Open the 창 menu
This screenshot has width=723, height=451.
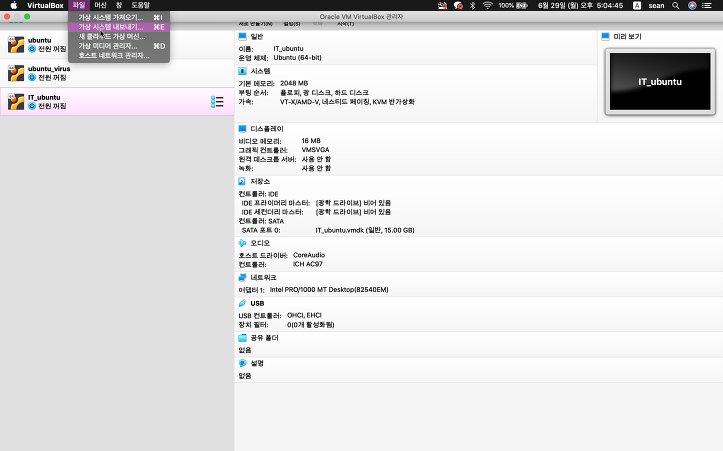[119, 6]
